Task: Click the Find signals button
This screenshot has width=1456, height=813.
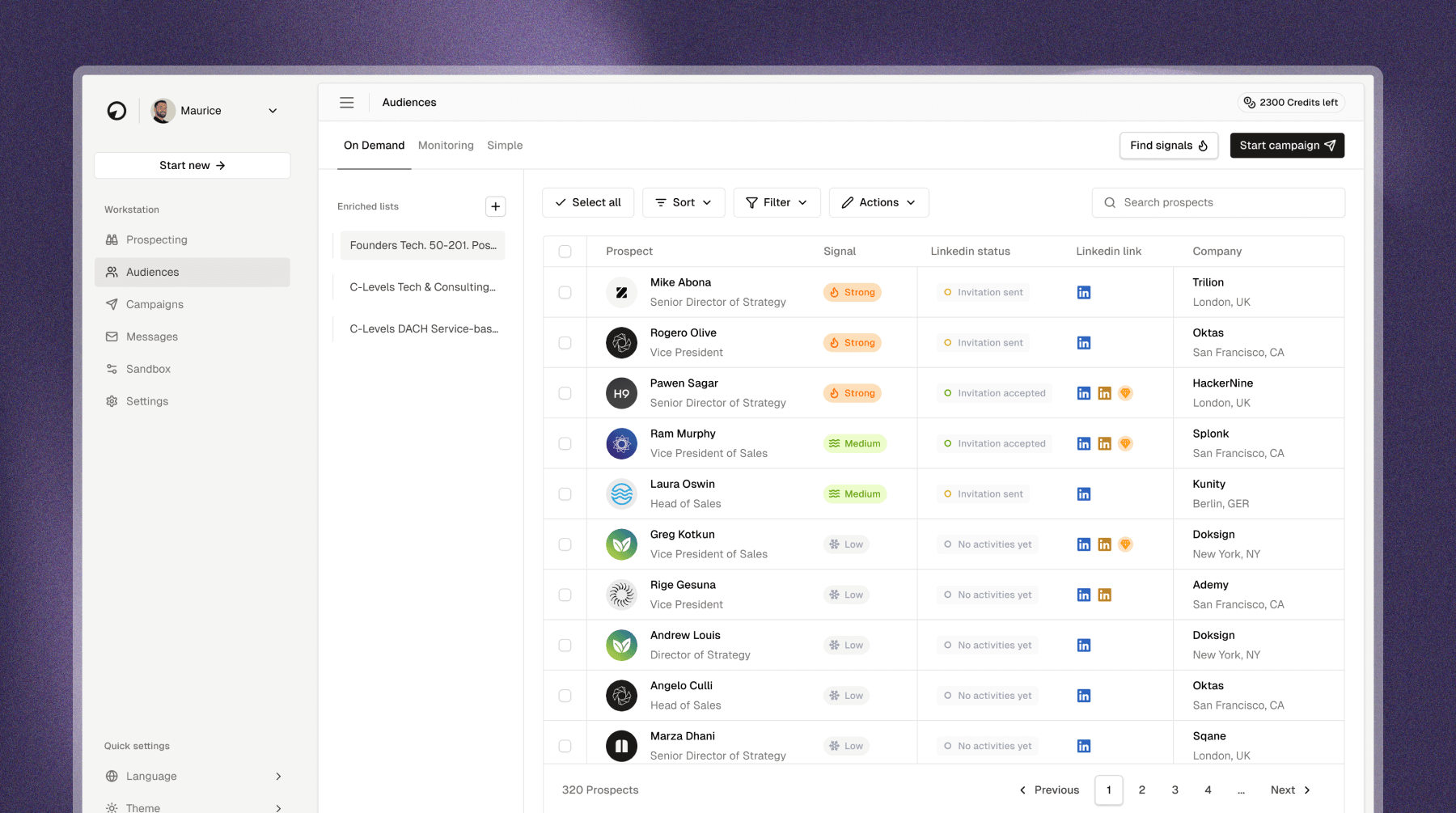Action: (x=1168, y=146)
